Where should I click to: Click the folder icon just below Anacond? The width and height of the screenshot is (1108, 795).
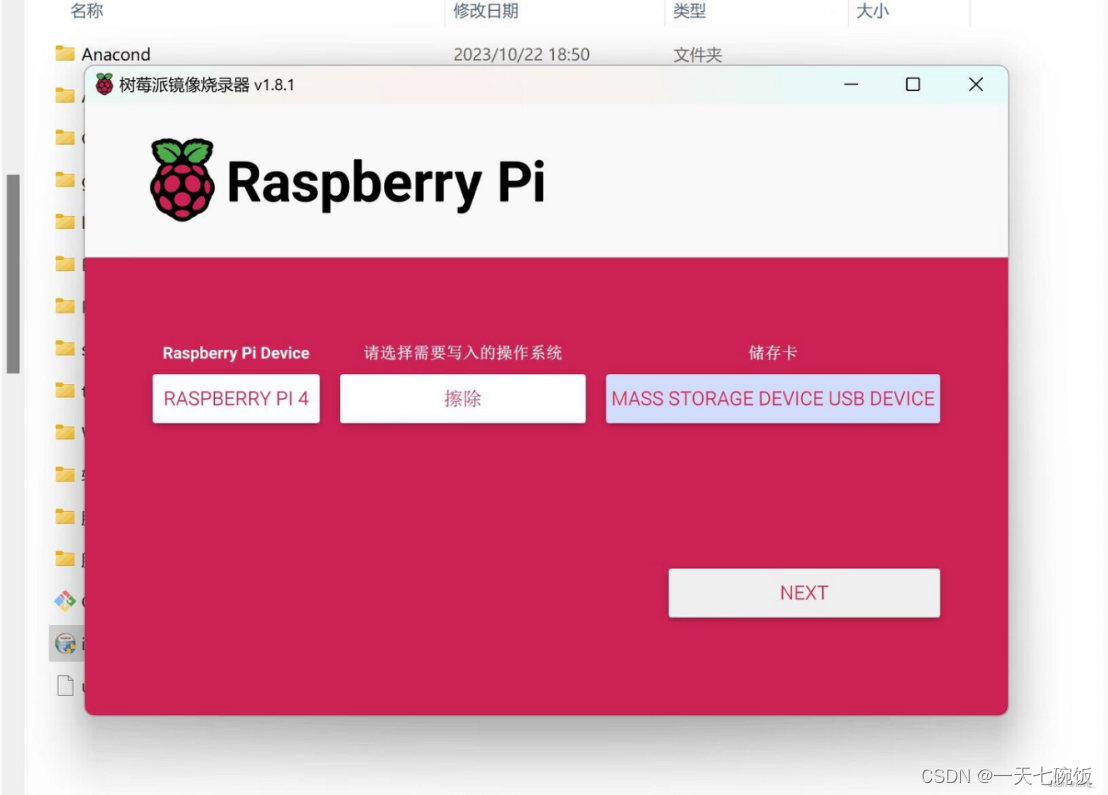(65, 95)
